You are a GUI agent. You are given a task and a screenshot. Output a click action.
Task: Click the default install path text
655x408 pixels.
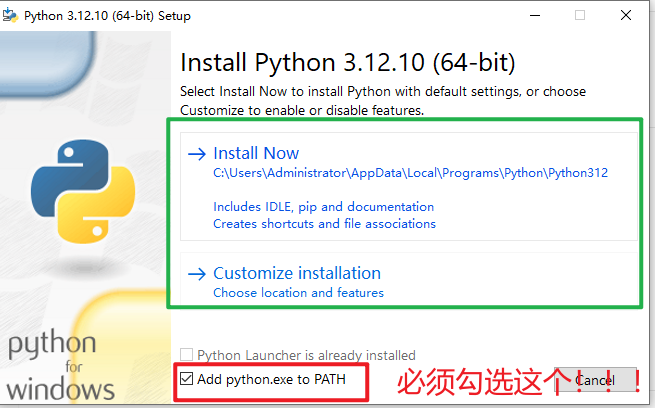(x=410, y=173)
